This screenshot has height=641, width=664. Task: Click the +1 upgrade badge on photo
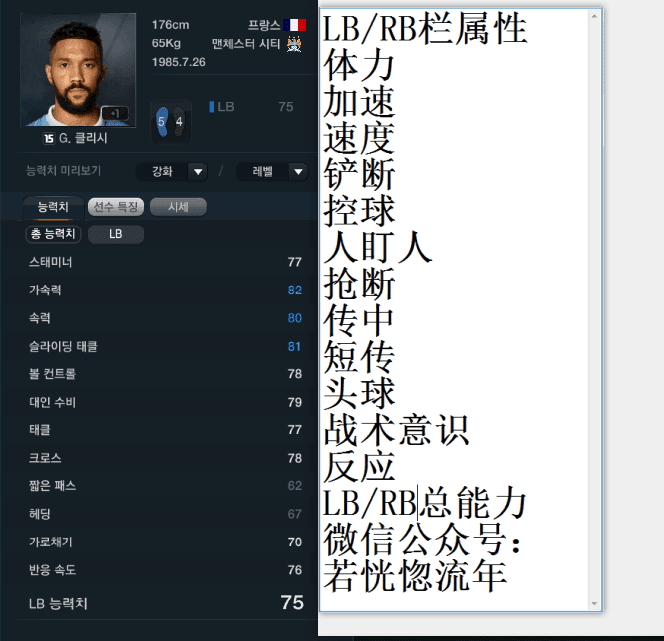tap(115, 113)
